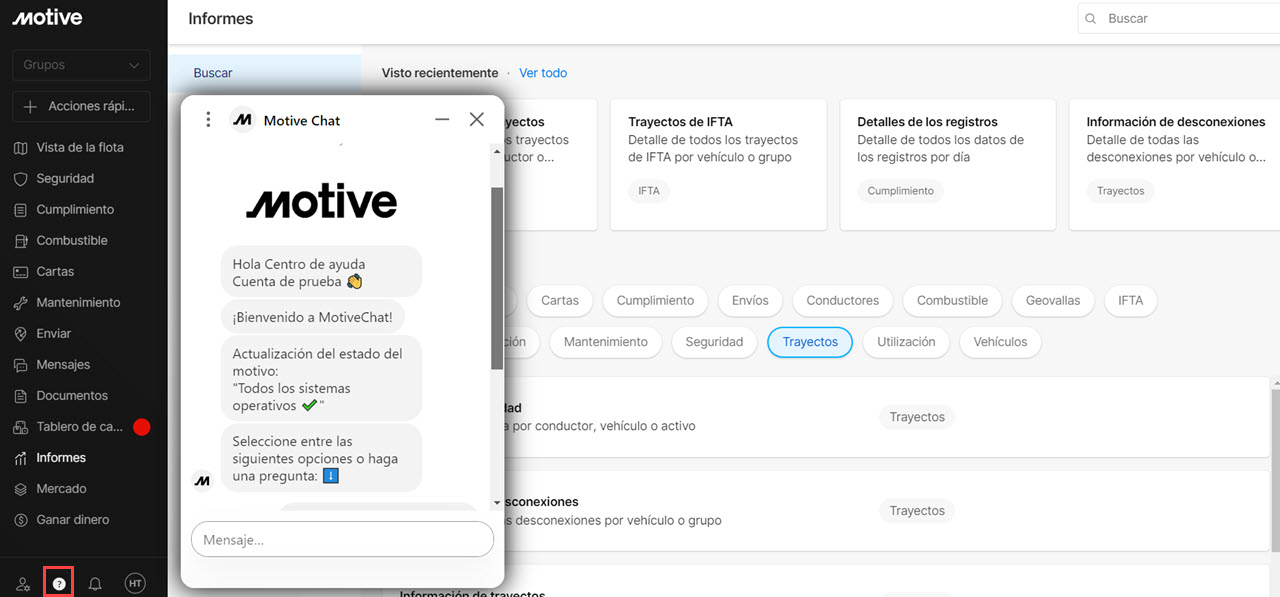Click Cumplimiento tag on Detalles de los registros card
The width and height of the screenshot is (1280, 597).
coord(900,190)
